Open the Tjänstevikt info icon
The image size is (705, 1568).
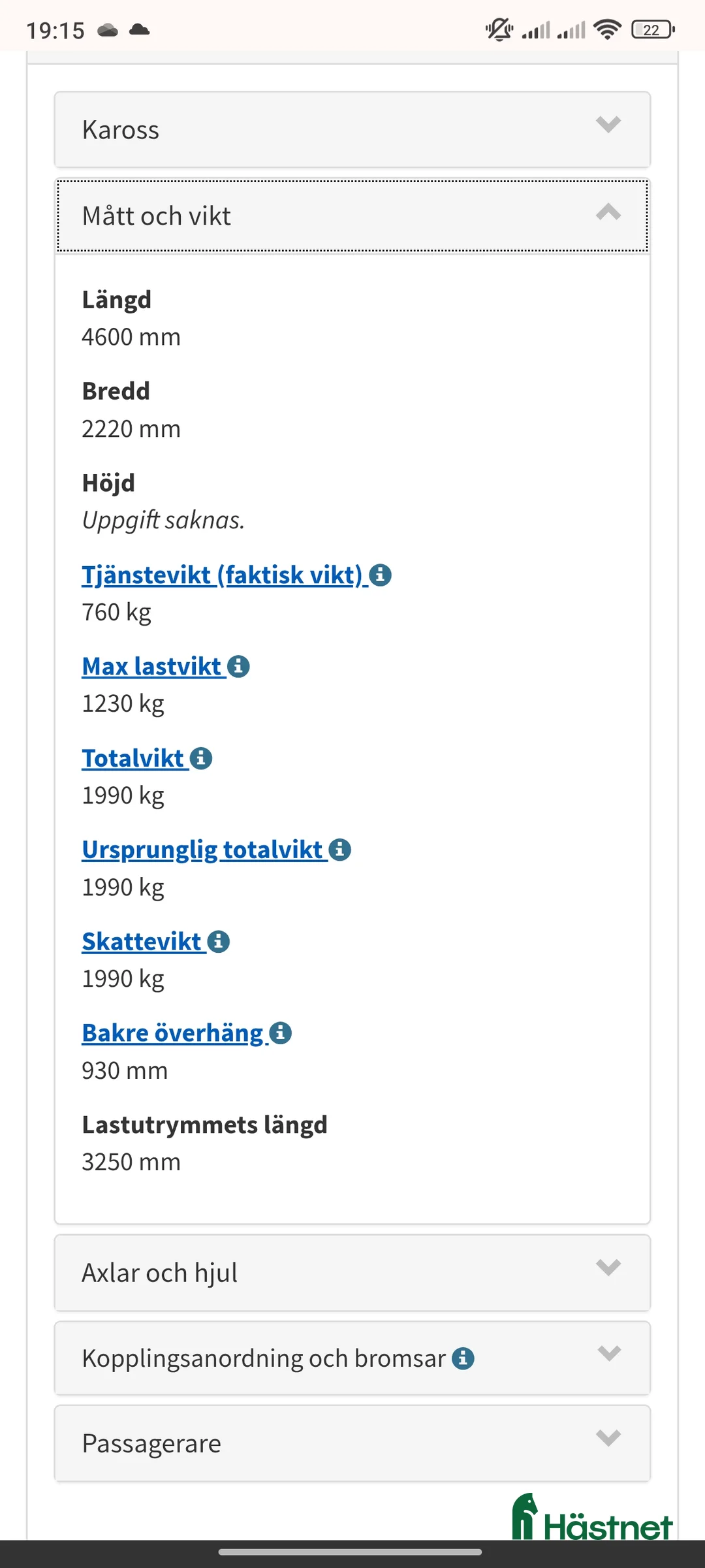[x=381, y=575]
